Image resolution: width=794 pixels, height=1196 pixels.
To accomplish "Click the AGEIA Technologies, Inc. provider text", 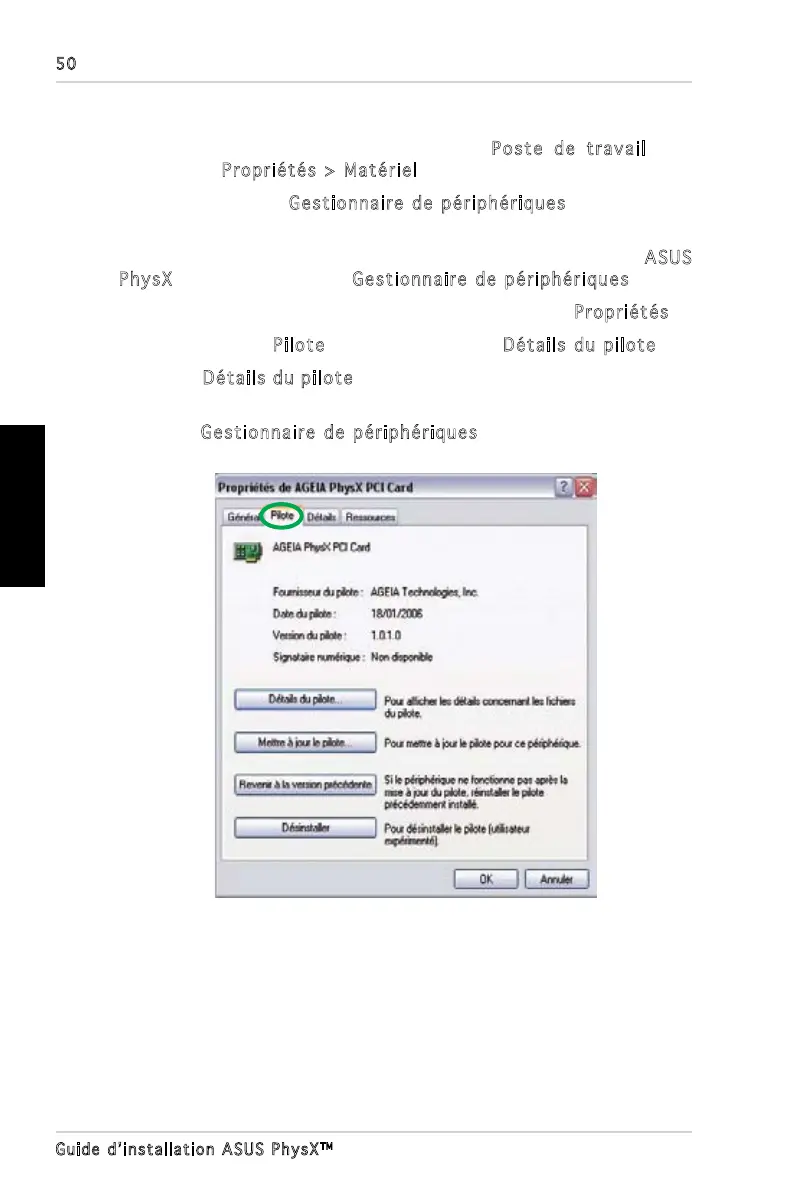I will coord(425,592).
